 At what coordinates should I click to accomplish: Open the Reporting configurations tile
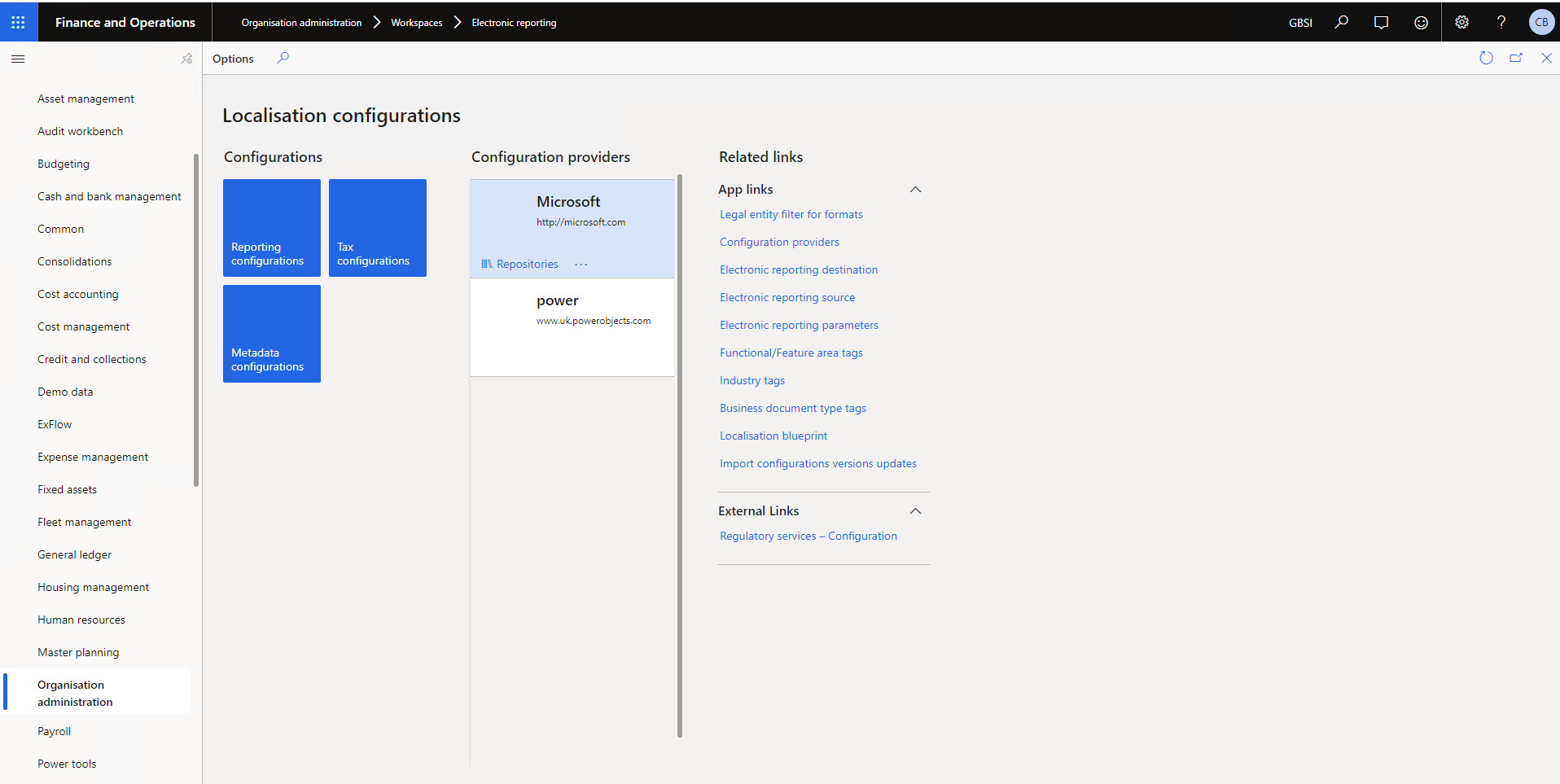click(272, 228)
